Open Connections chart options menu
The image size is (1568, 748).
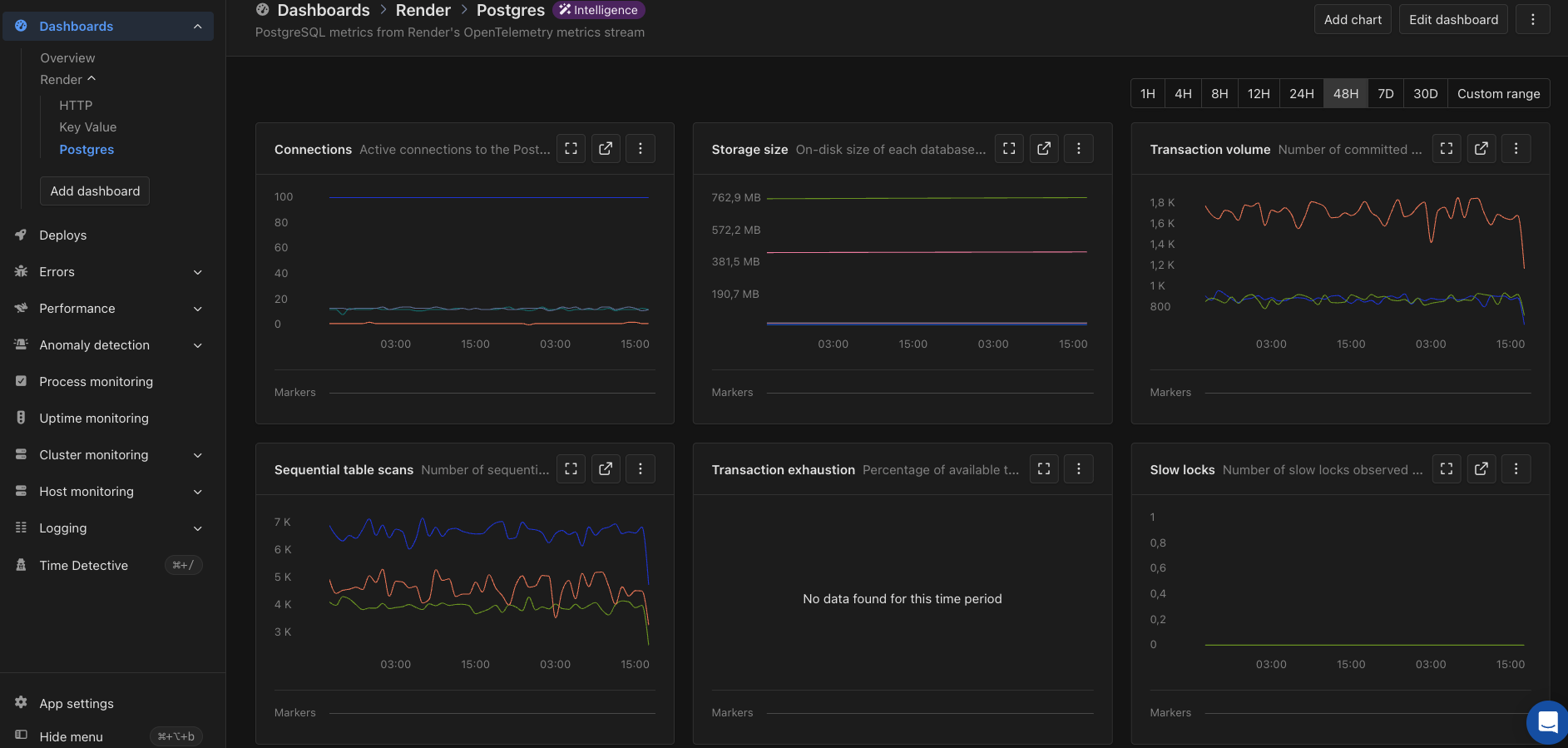(641, 149)
